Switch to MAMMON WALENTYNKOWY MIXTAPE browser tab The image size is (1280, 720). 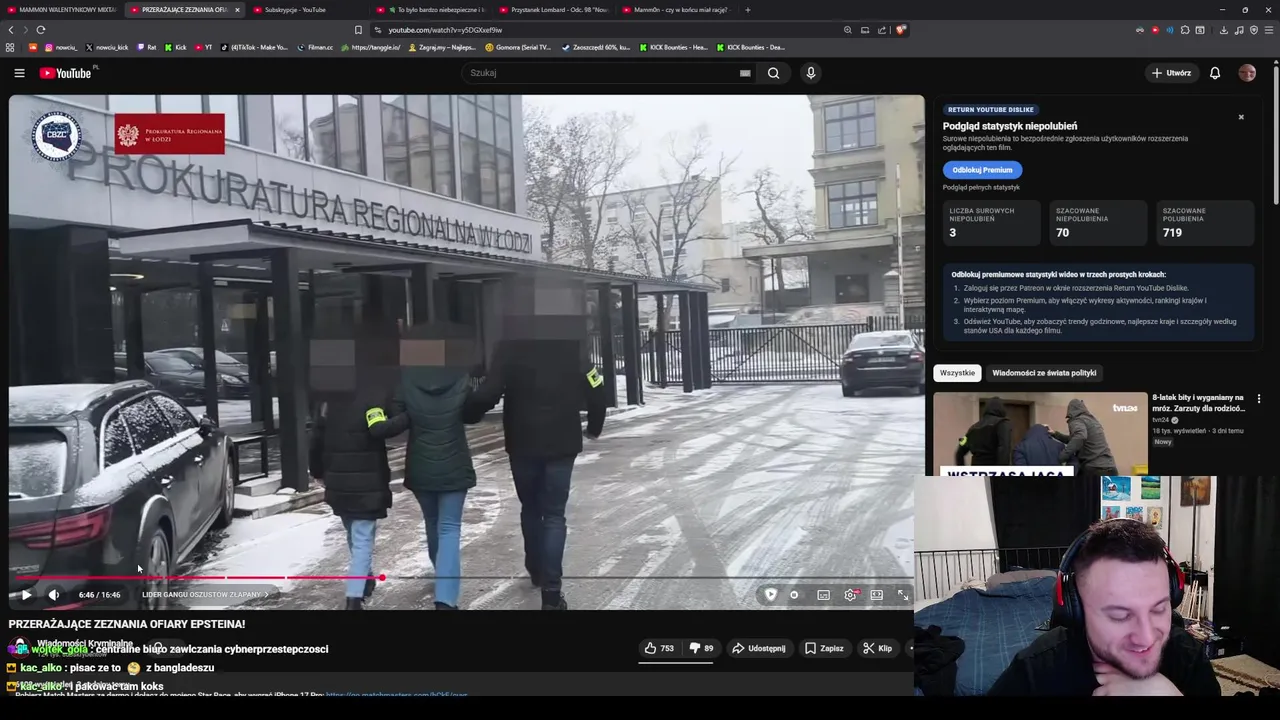click(62, 10)
